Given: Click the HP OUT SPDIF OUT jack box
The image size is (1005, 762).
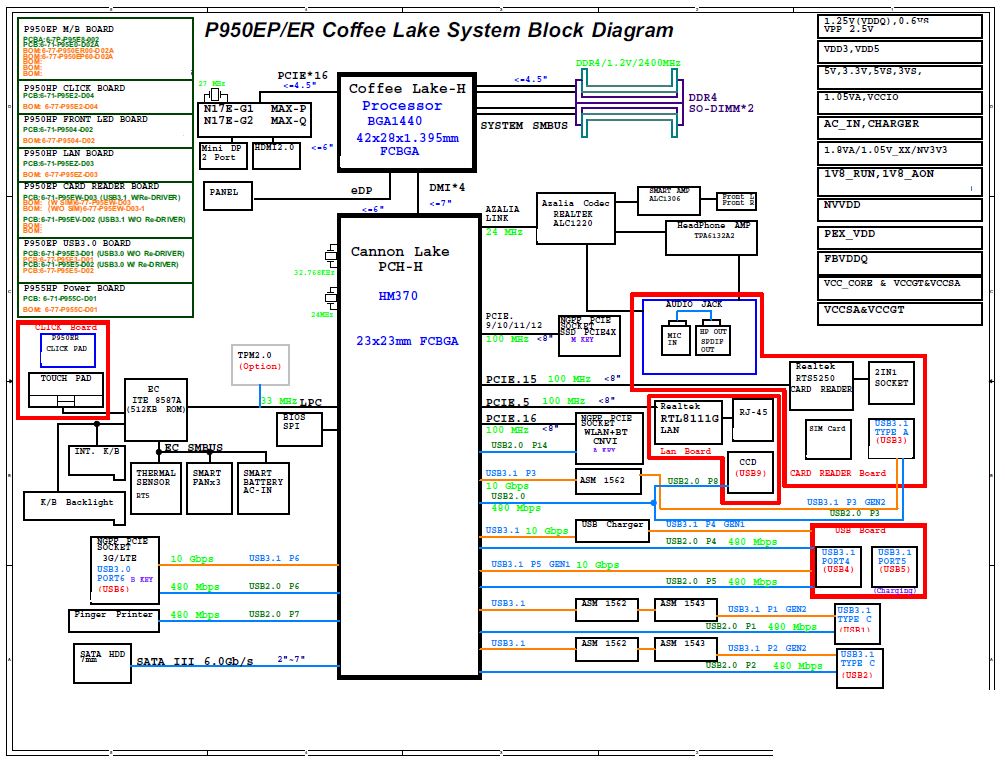Looking at the screenshot, I should (x=713, y=340).
